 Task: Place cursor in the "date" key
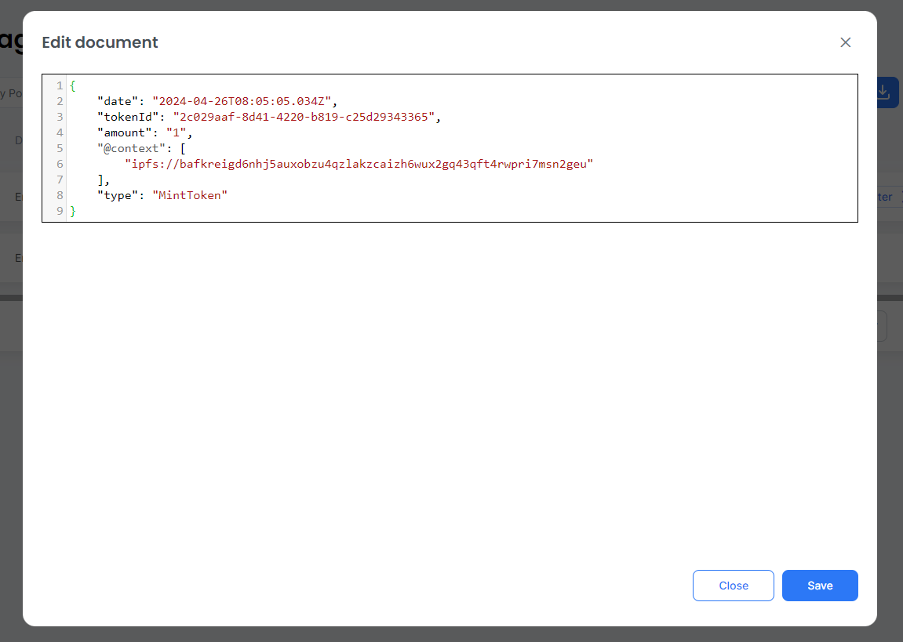pos(120,101)
